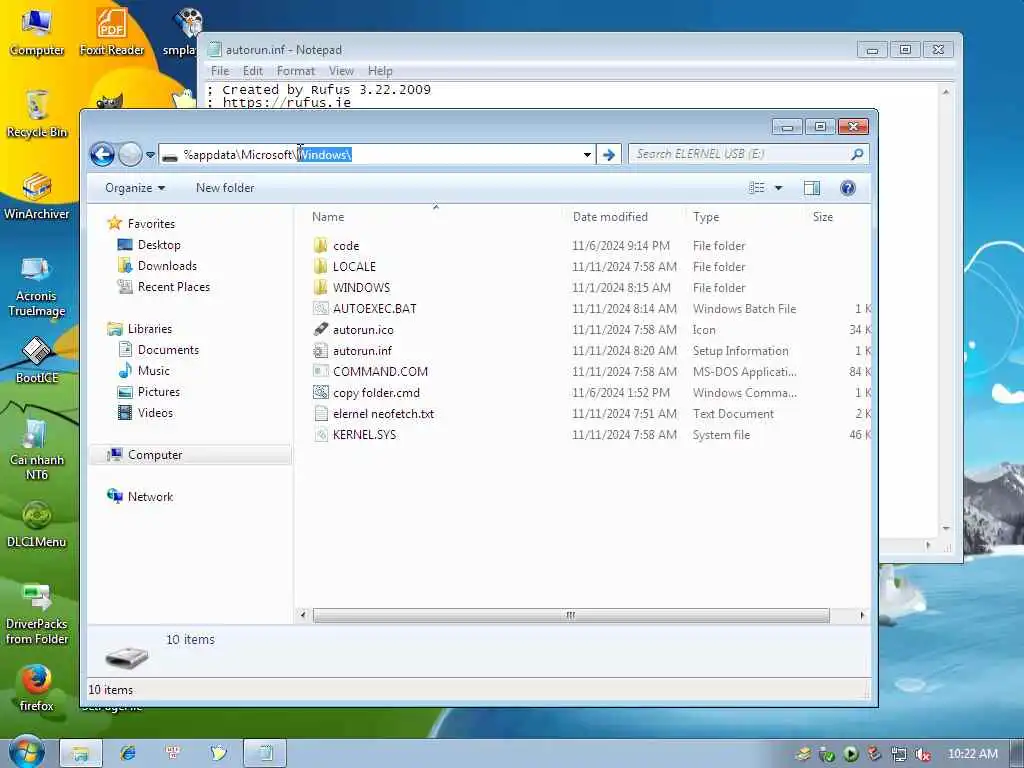
Task: Select the elernel neofetch.txt file
Action: [x=383, y=413]
